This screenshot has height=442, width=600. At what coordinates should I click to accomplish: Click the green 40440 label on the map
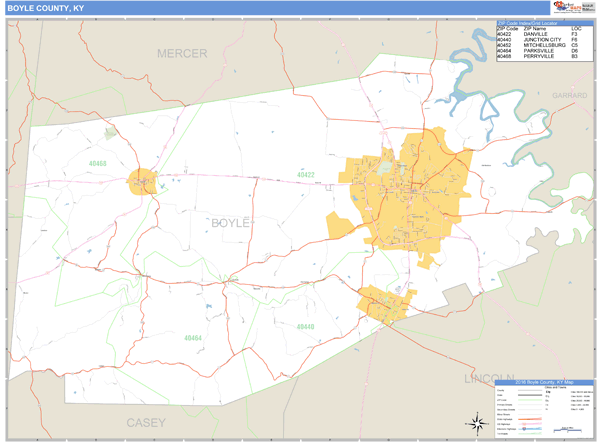click(305, 326)
